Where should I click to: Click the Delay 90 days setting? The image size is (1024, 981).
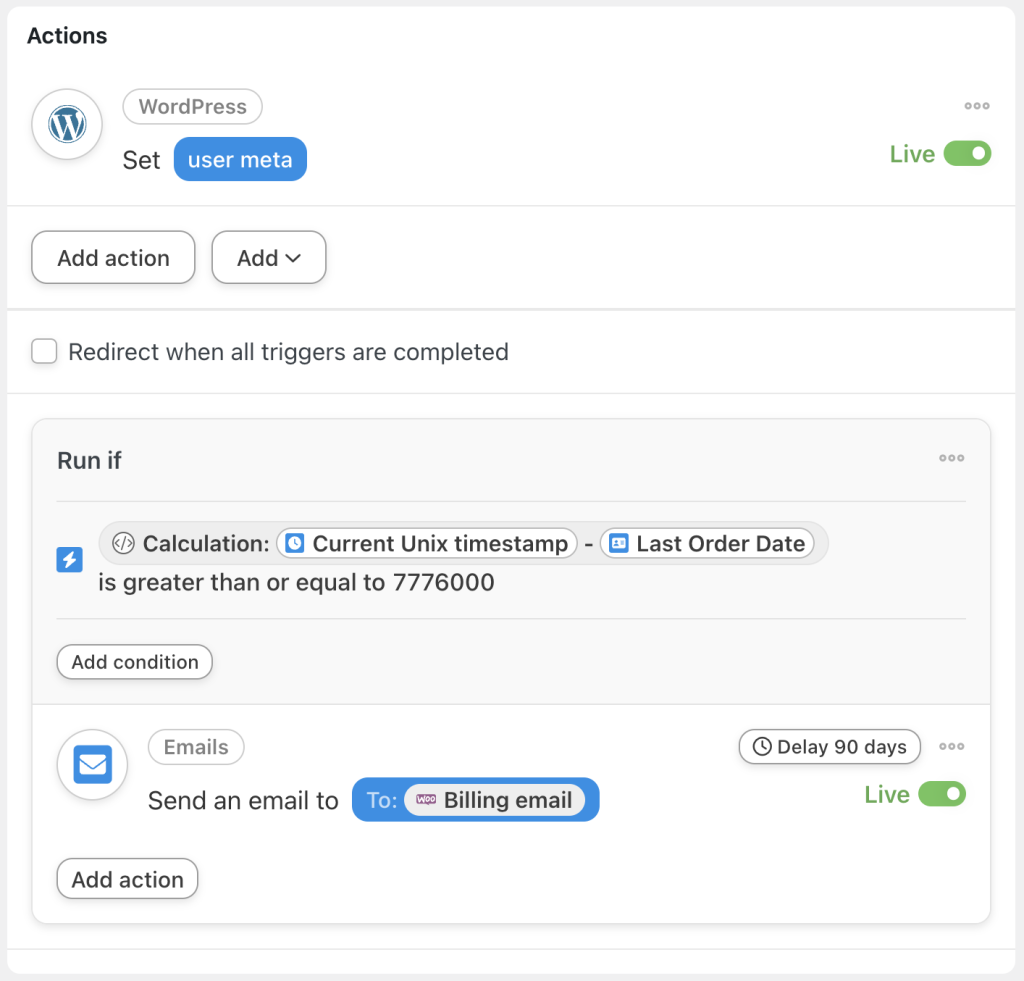pos(829,746)
